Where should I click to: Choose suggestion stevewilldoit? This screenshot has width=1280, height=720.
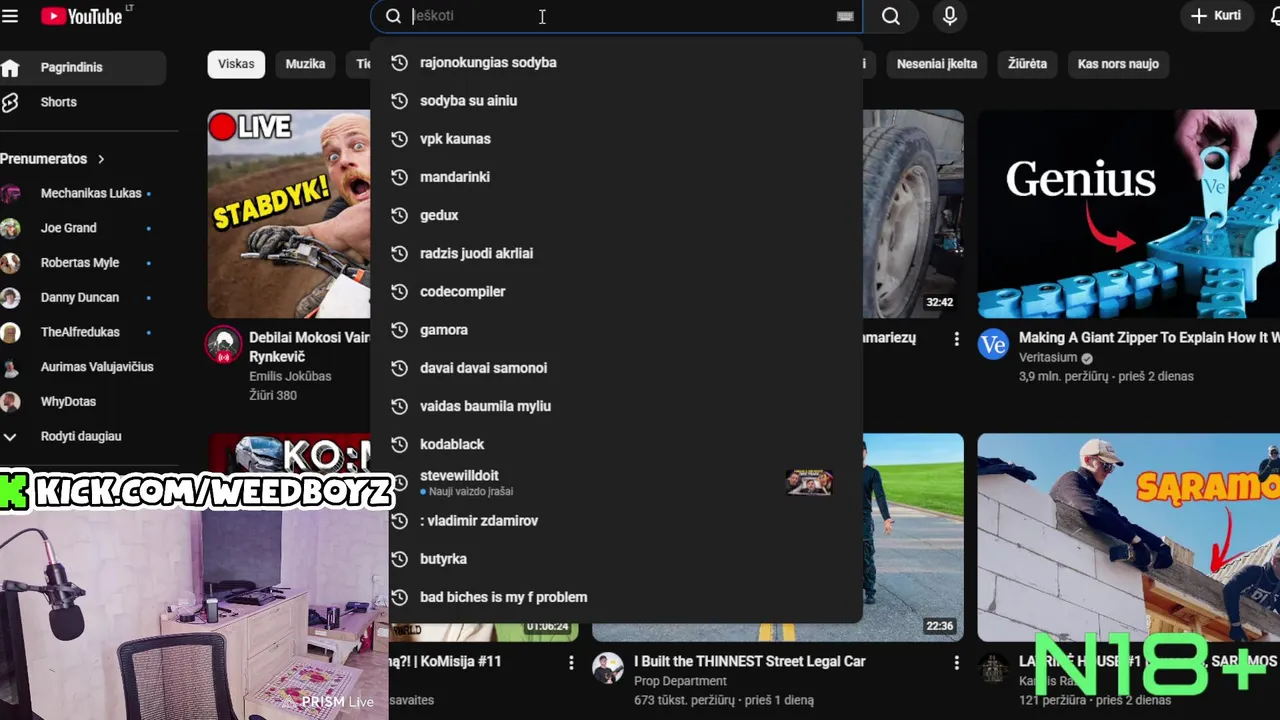coord(616,483)
